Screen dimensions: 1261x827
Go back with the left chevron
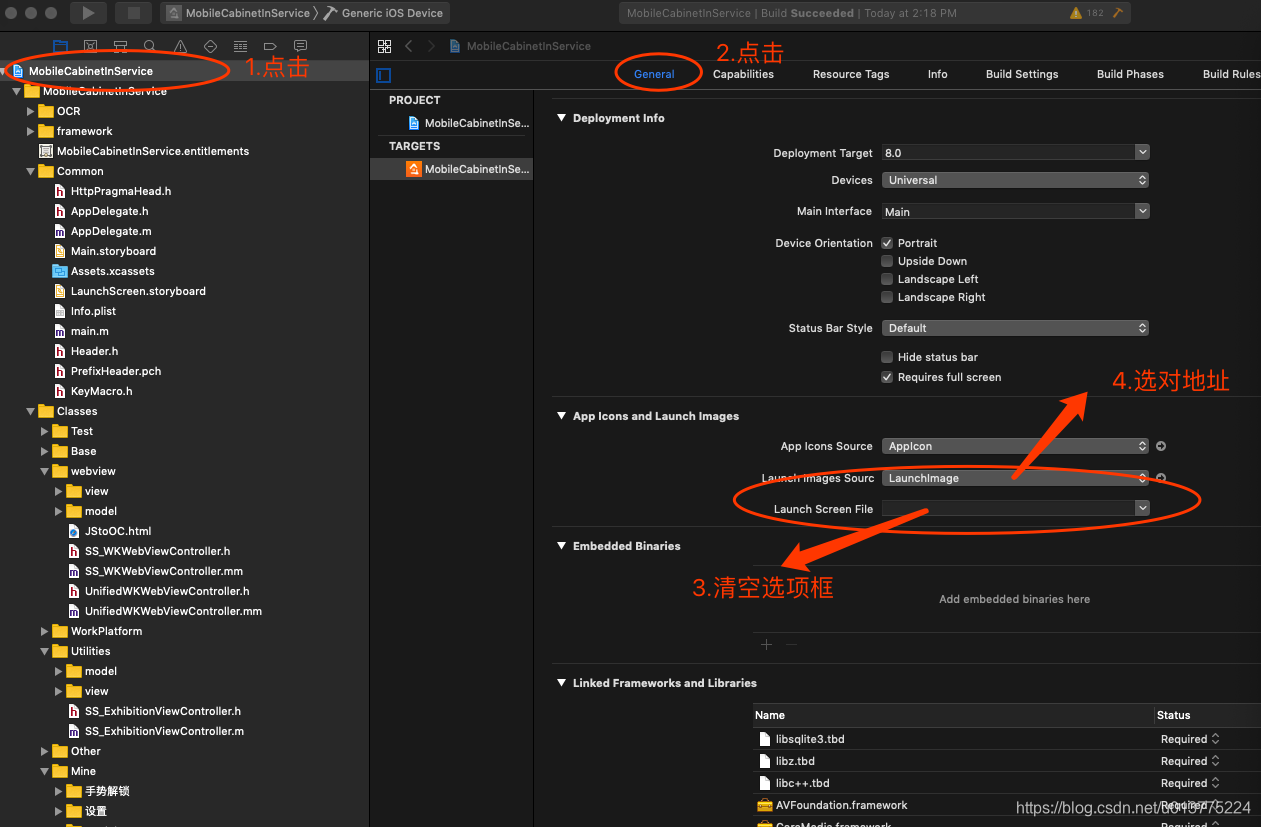pos(409,46)
